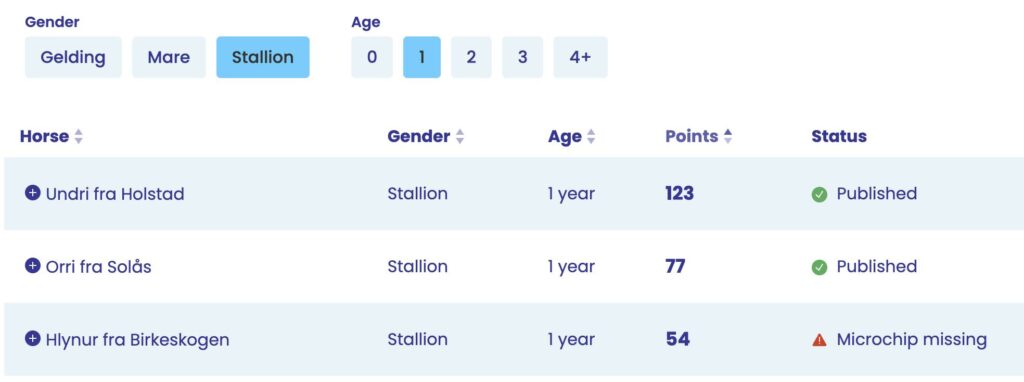The height and width of the screenshot is (382, 1024).
Task: Expand Undri fra Holstad row plus icon
Action: point(33,193)
